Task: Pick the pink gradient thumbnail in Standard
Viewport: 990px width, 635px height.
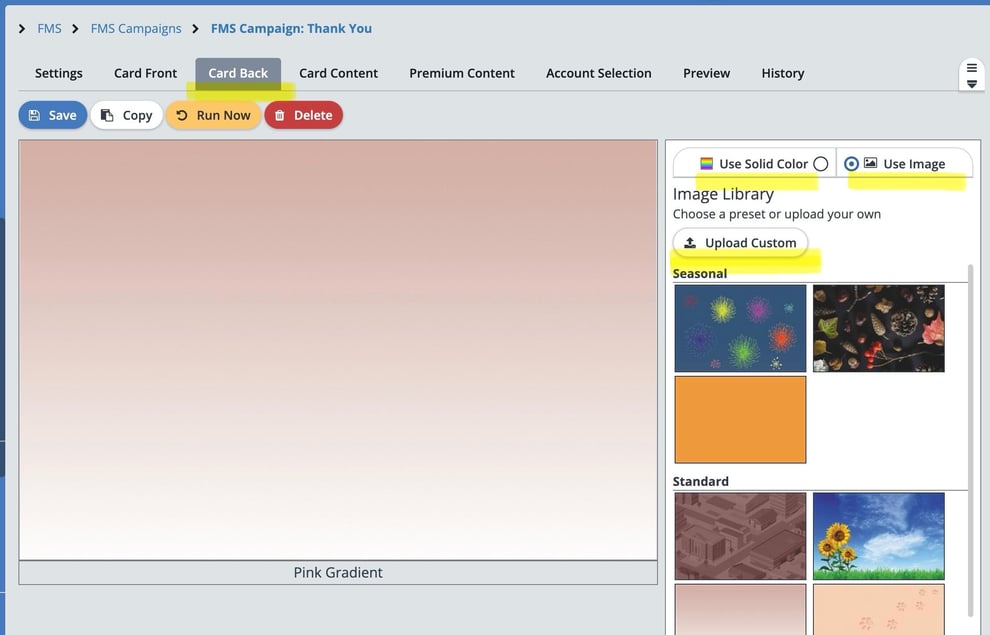Action: pyautogui.click(x=740, y=609)
